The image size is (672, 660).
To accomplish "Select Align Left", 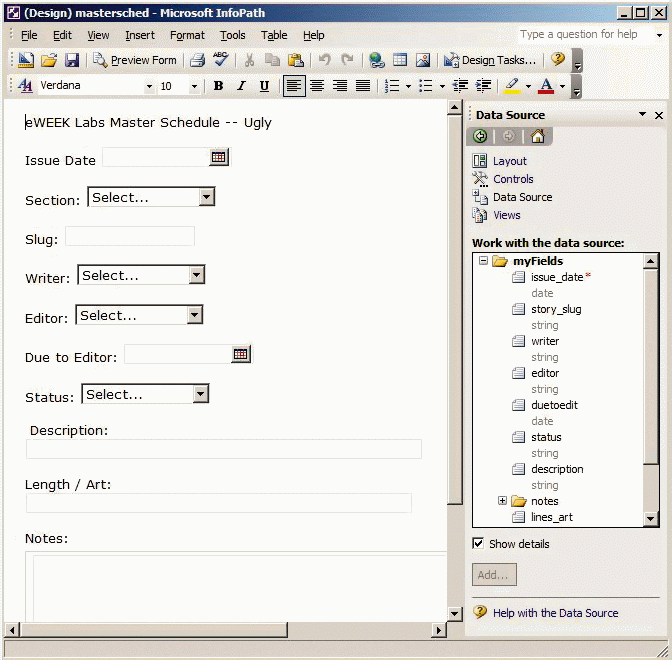I will (x=294, y=86).
